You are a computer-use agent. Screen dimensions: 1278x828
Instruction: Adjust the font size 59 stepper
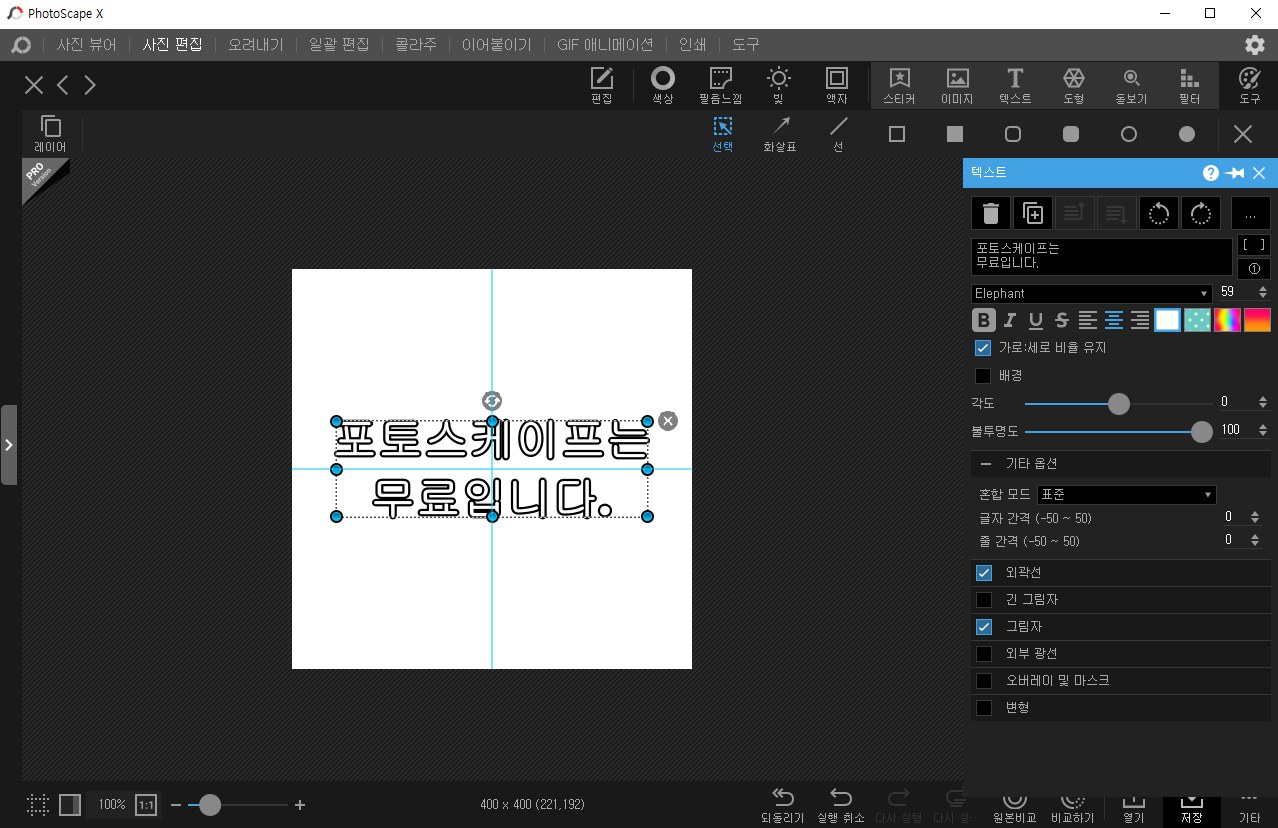(1263, 293)
